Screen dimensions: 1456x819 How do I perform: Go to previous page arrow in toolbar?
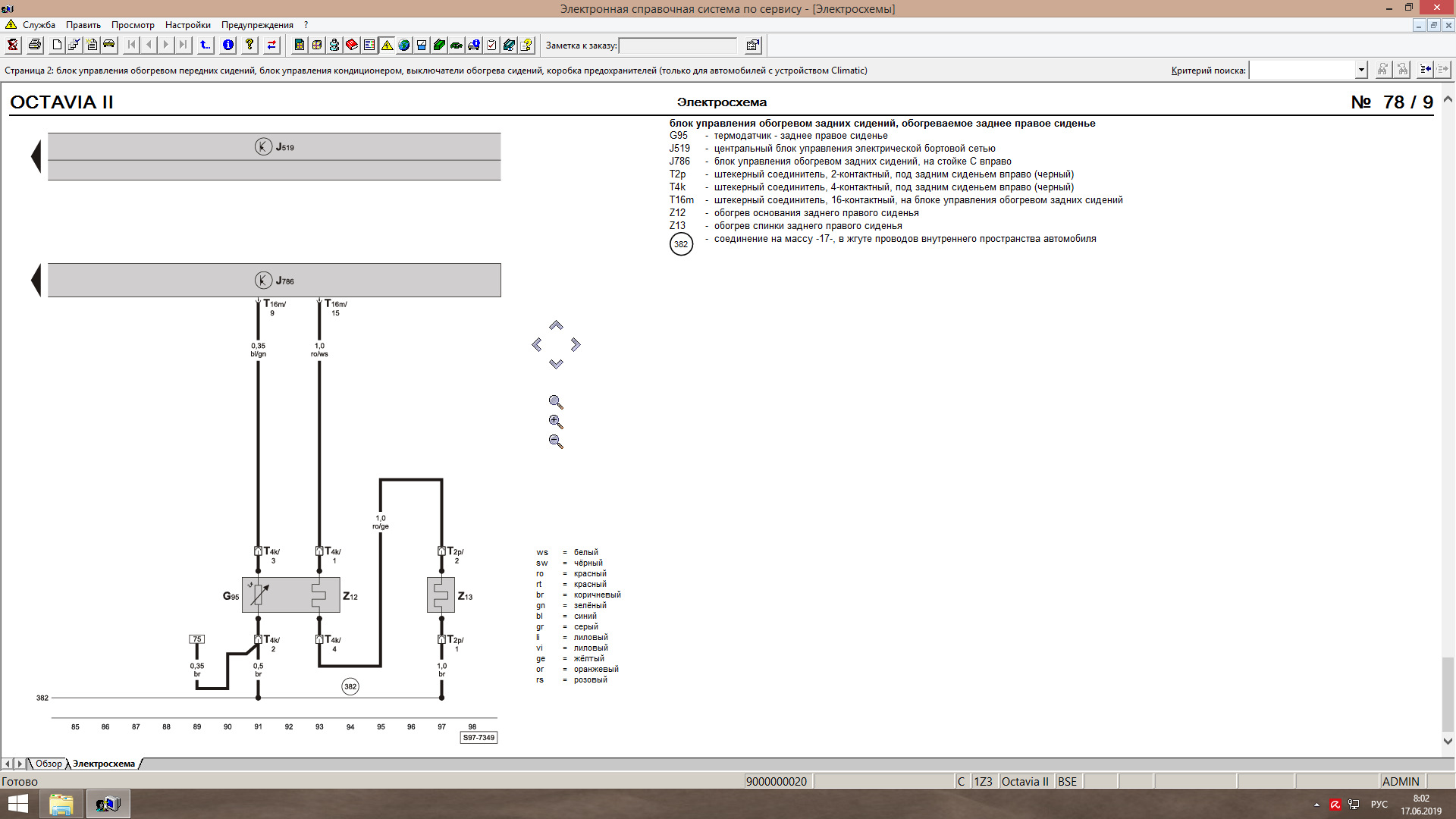pos(149,45)
